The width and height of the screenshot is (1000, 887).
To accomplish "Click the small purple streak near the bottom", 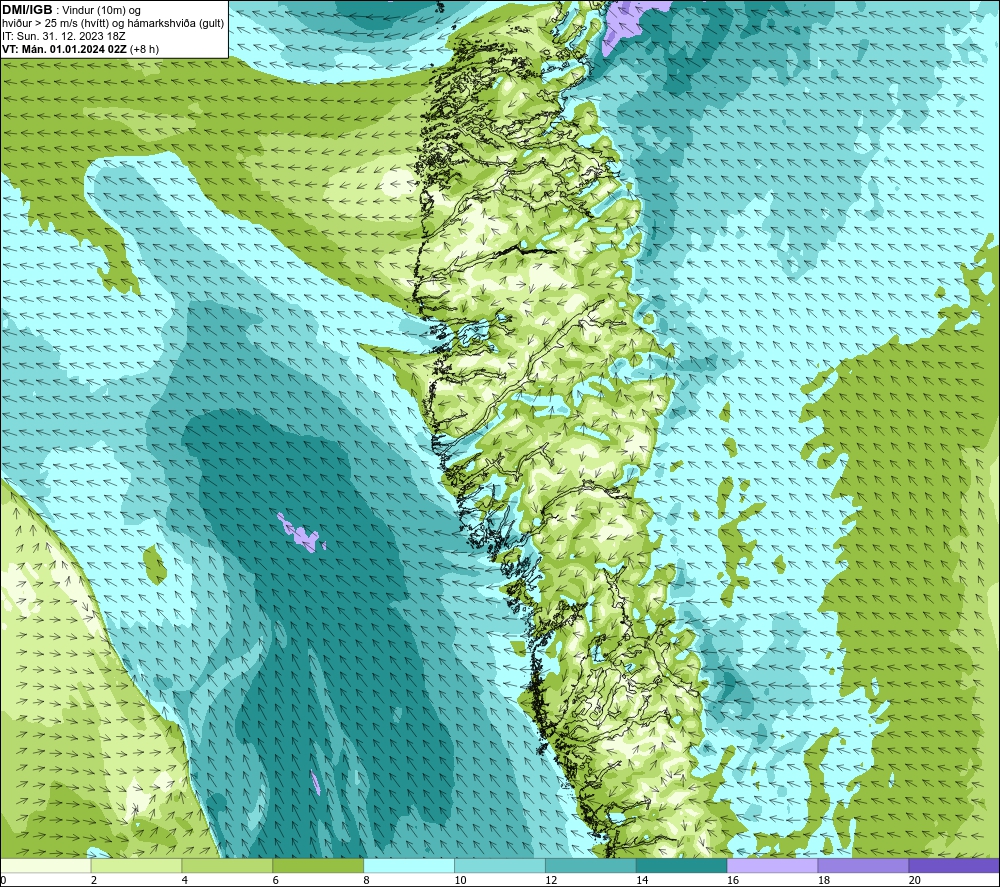I will 315,782.
